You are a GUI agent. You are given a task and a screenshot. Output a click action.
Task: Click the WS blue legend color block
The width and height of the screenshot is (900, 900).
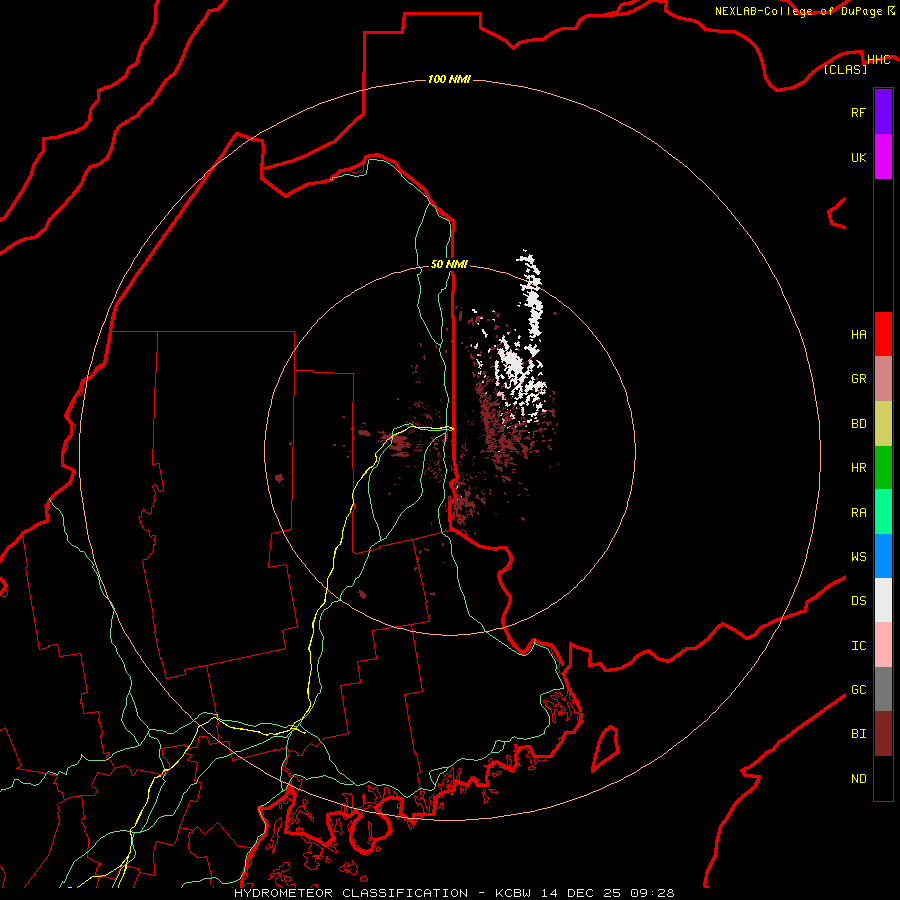point(883,556)
